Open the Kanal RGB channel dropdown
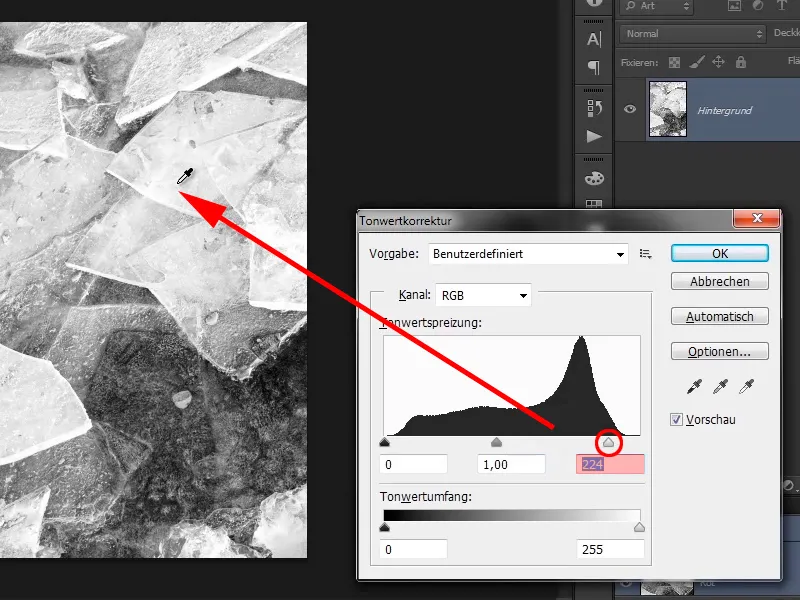This screenshot has width=800, height=600. [483, 295]
